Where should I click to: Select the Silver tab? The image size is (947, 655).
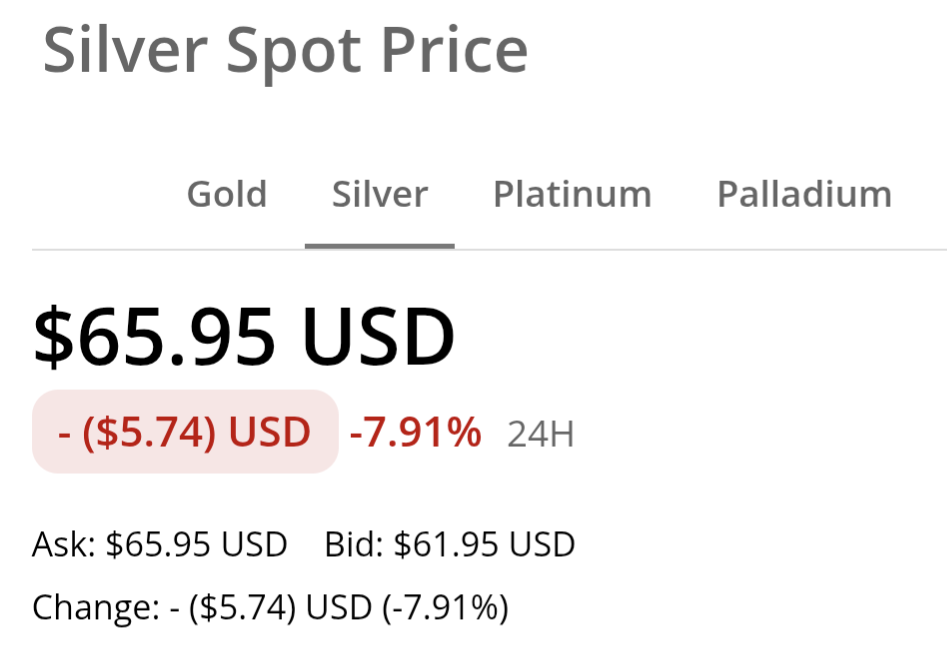coord(380,194)
